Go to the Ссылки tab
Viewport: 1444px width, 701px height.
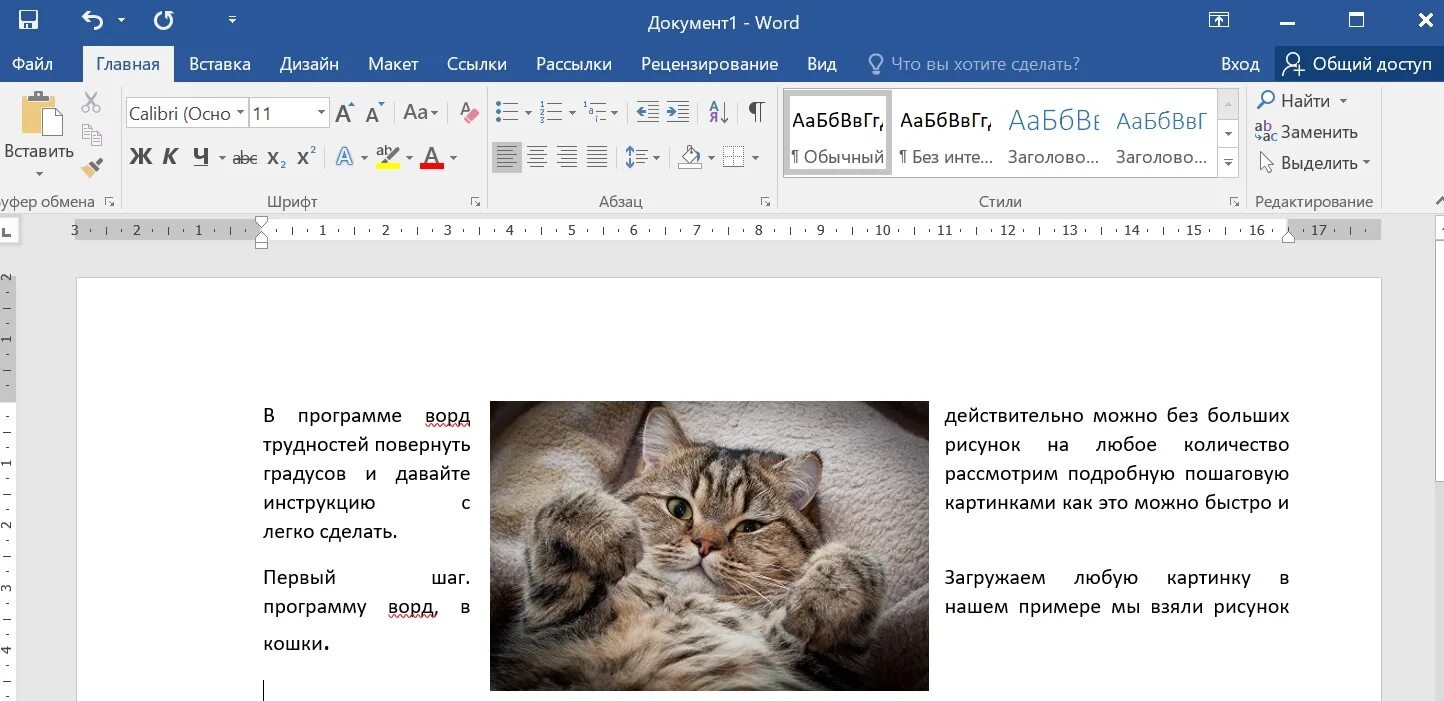477,64
